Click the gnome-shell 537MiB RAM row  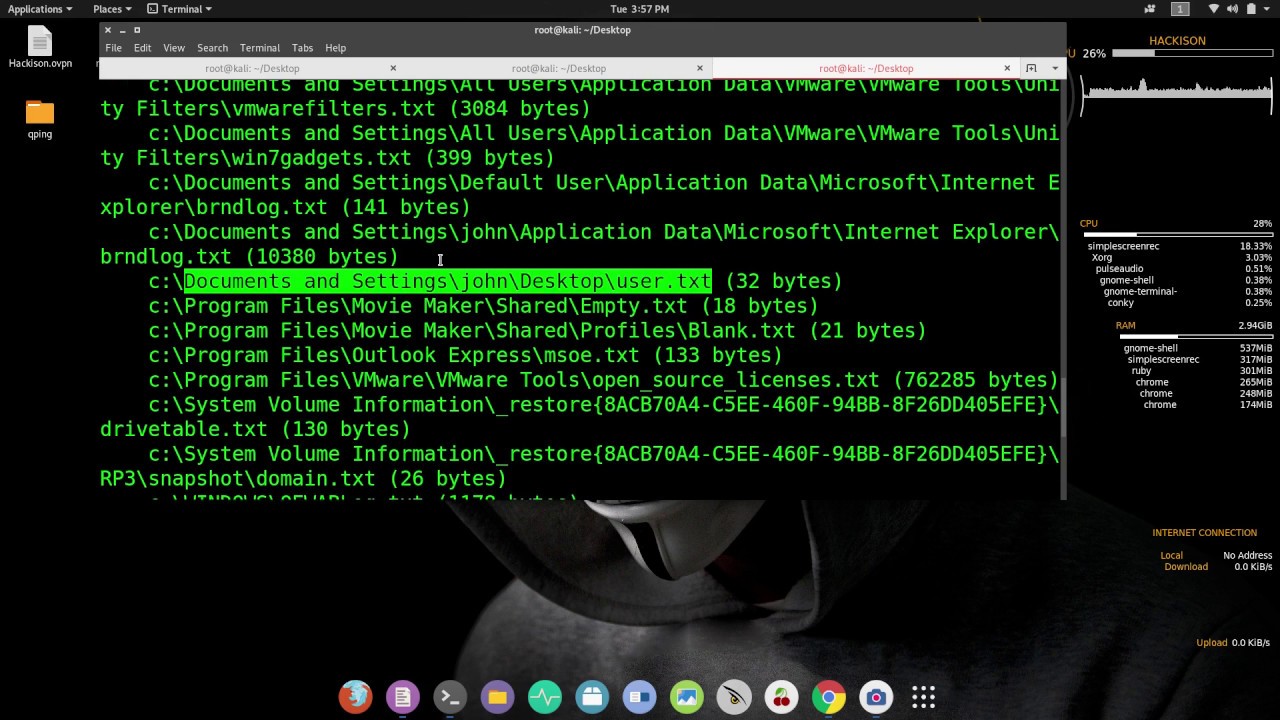point(1197,348)
